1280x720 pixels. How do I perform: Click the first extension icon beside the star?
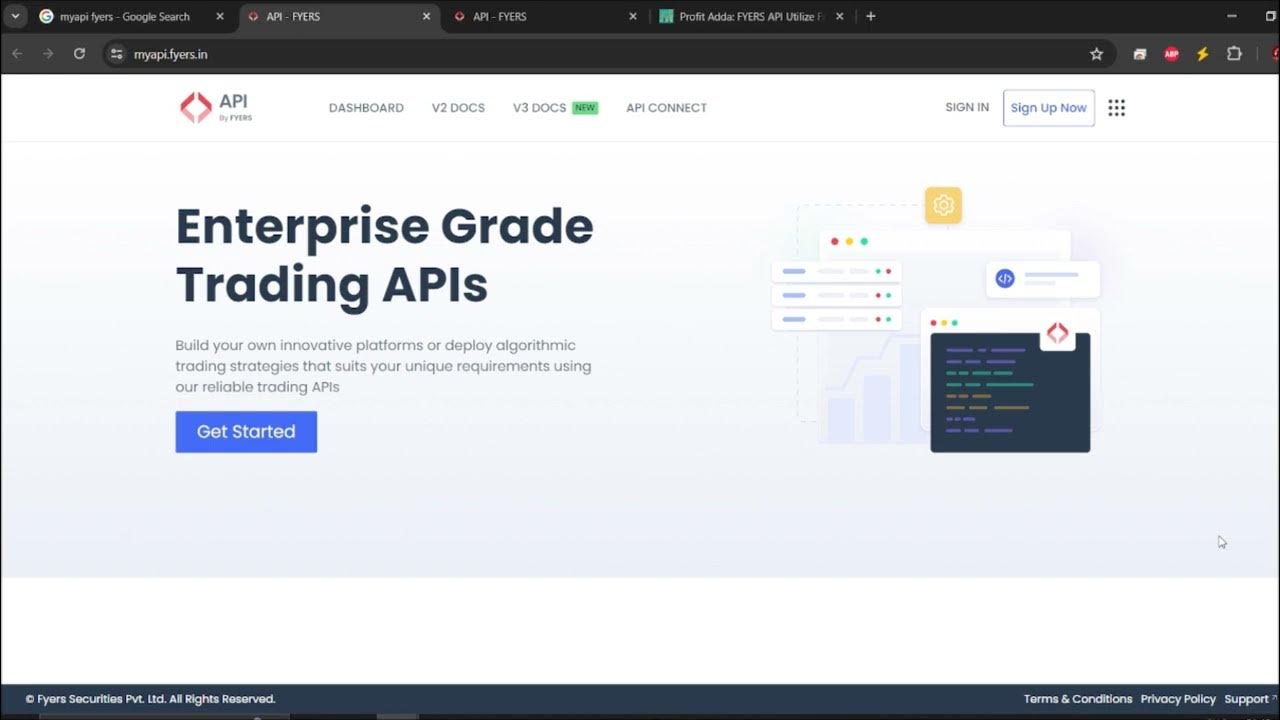click(1139, 54)
